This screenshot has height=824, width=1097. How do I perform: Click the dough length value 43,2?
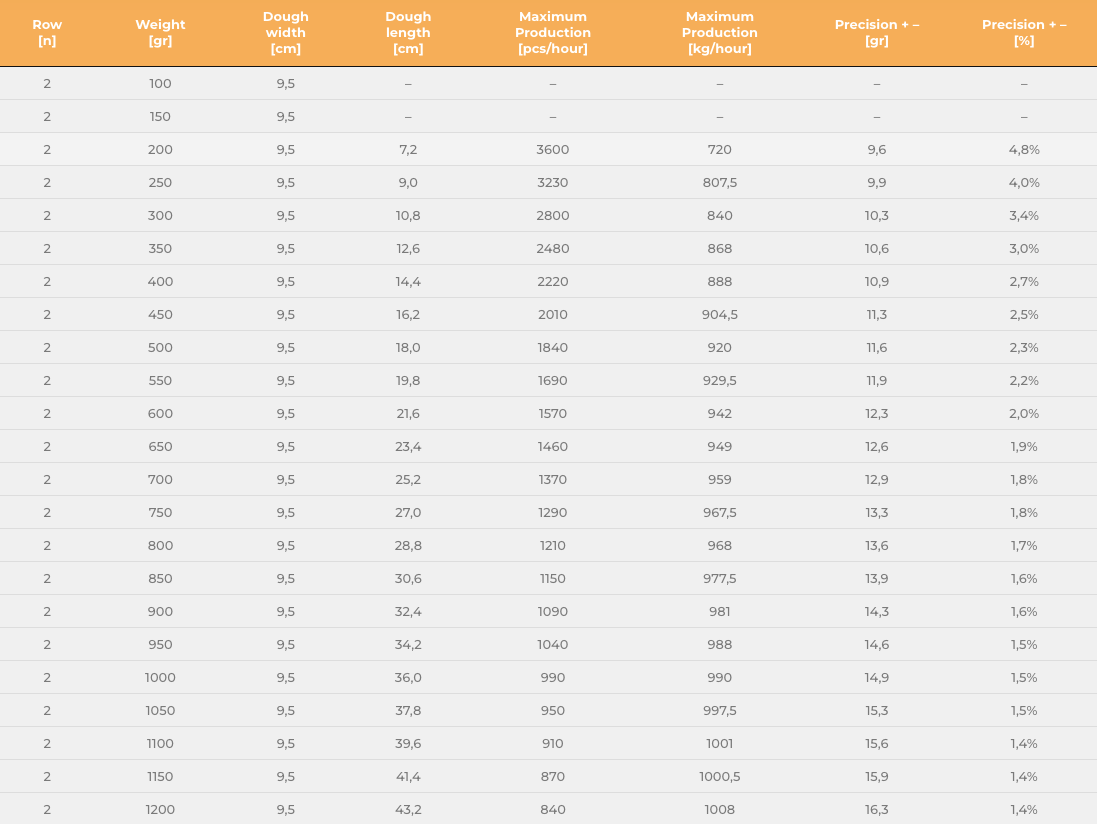pyautogui.click(x=408, y=809)
